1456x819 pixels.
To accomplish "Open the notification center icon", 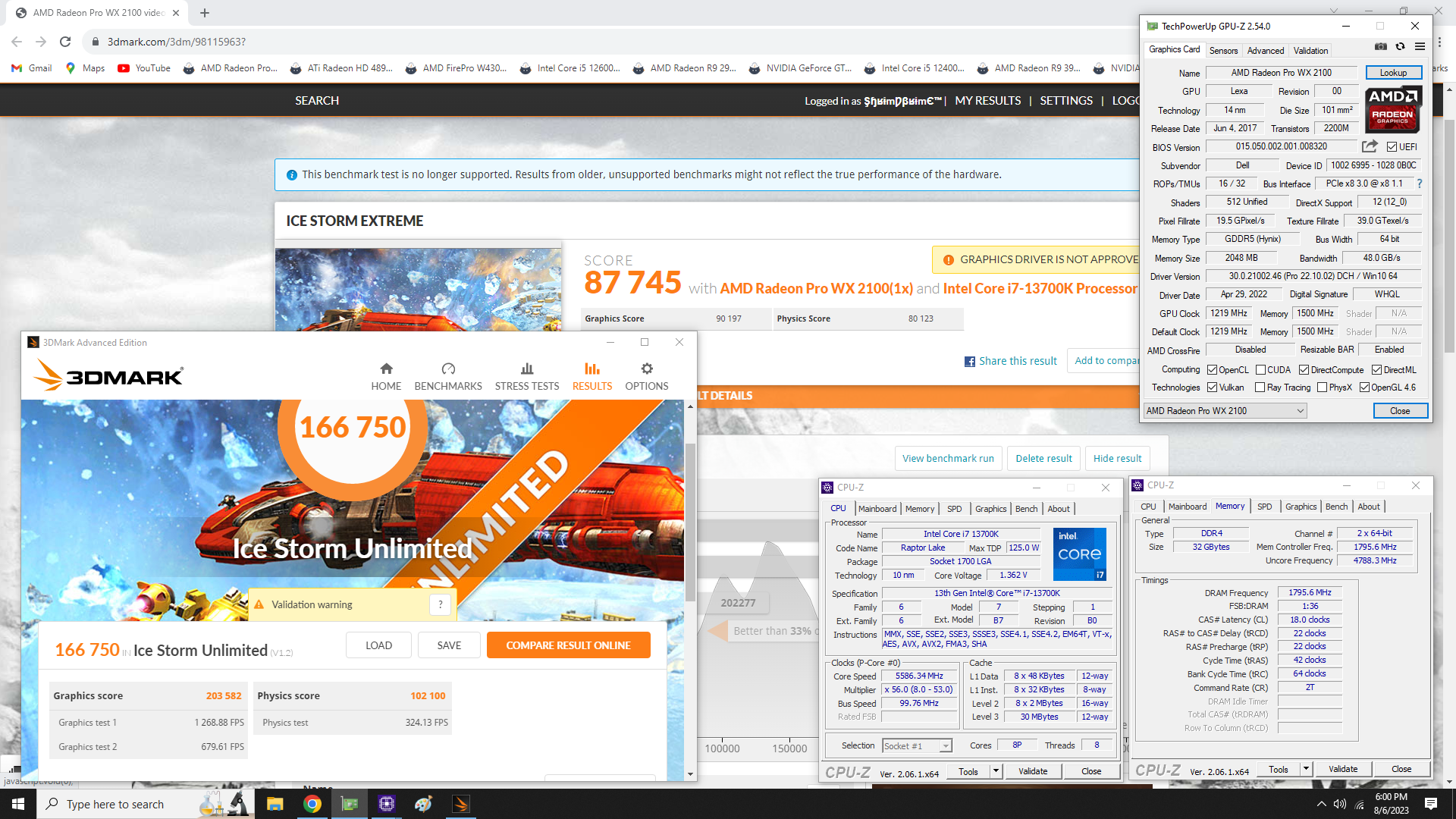I will pos(1431,804).
